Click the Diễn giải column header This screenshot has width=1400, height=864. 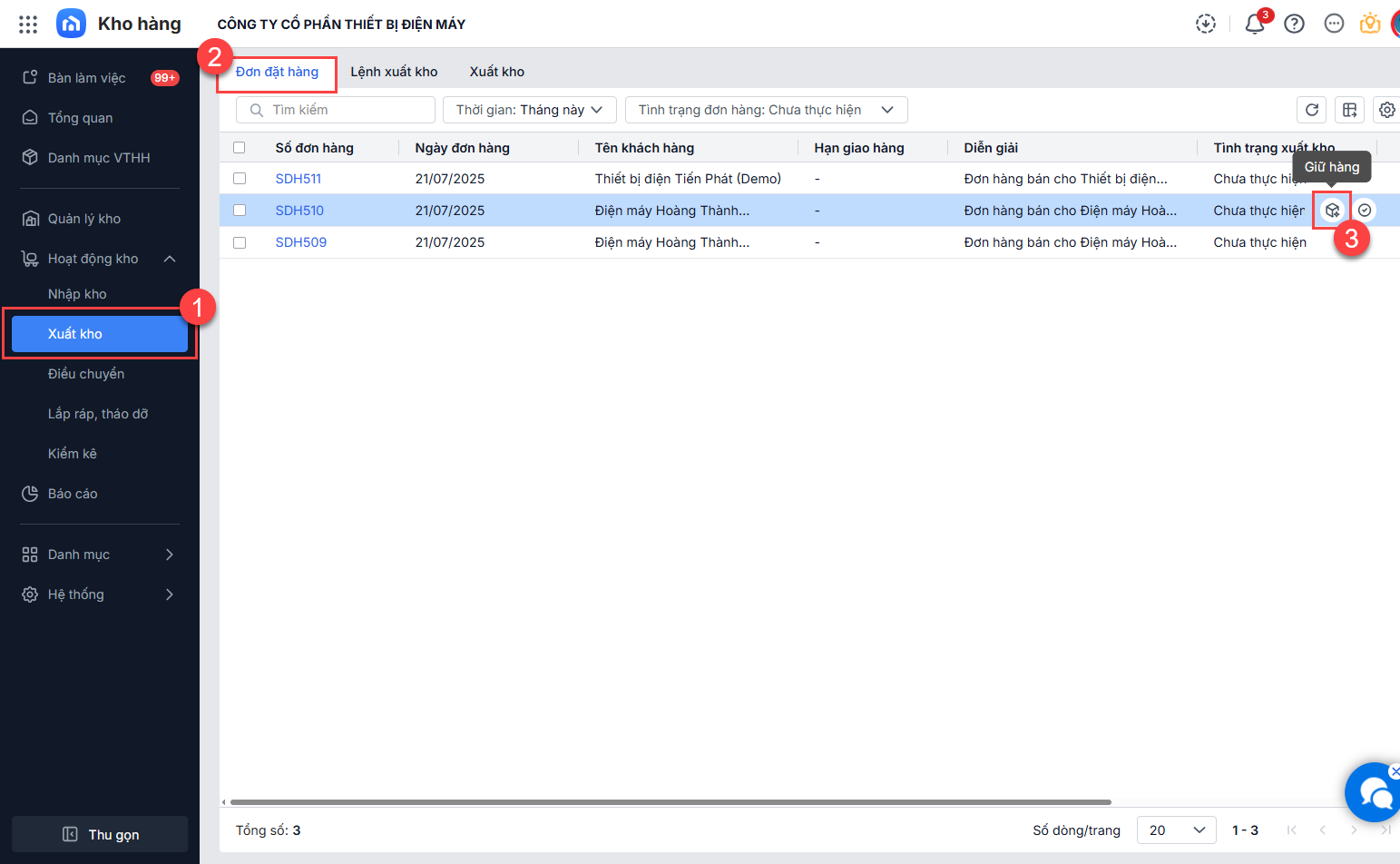click(991, 148)
